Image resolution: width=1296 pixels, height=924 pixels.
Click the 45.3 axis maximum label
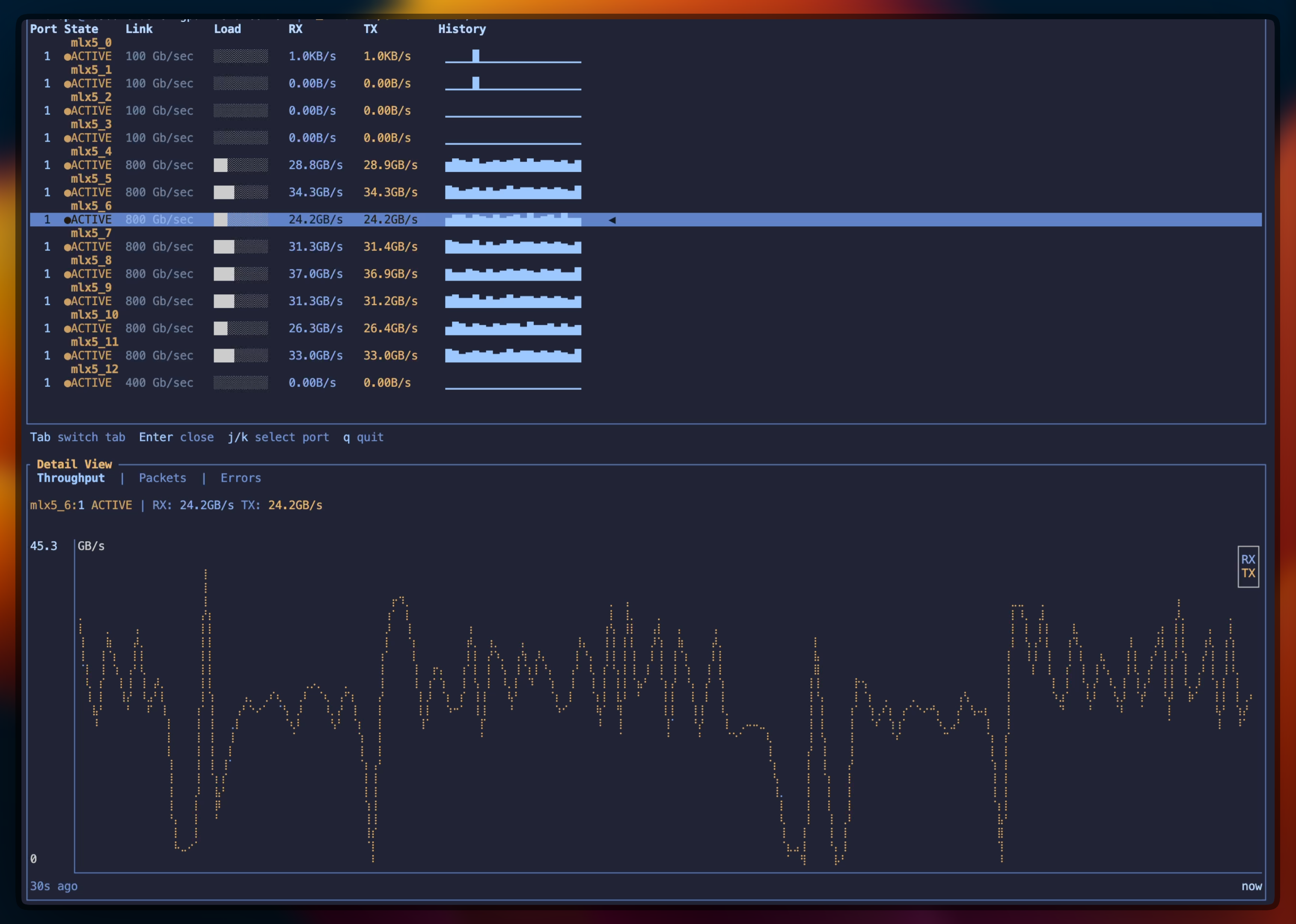(43, 546)
